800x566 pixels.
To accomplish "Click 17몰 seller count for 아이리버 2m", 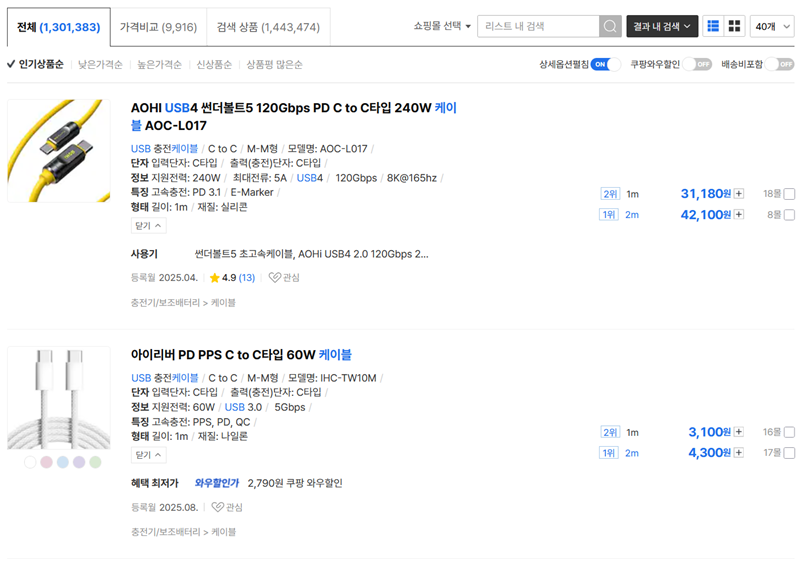I will click(x=772, y=453).
